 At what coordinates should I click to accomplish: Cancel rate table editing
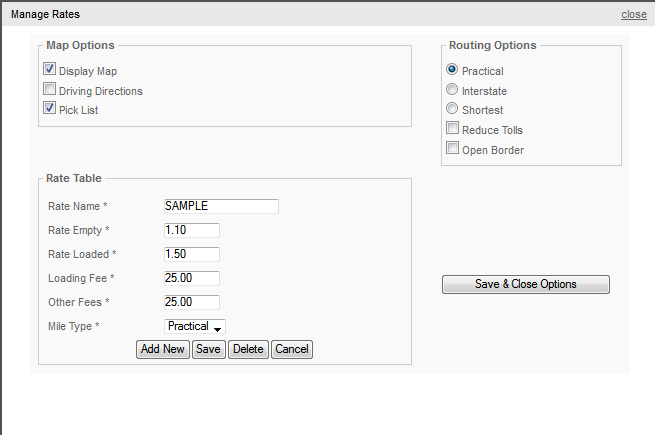[x=292, y=349]
